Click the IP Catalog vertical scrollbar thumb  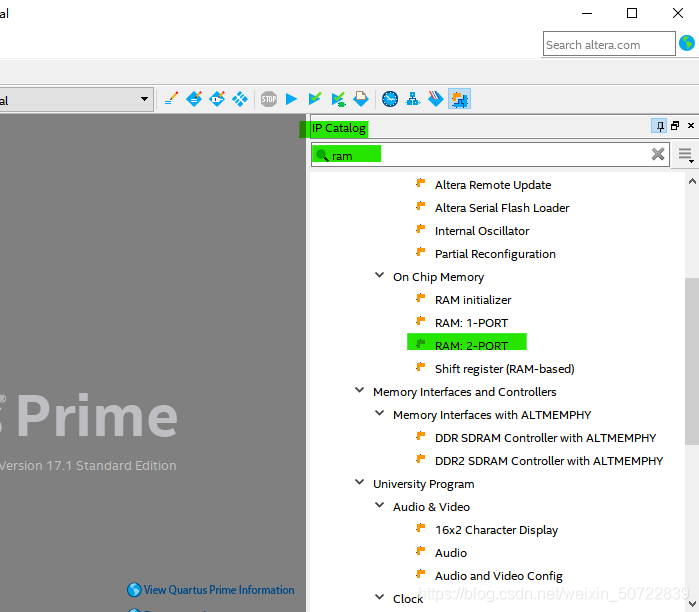pos(692,361)
